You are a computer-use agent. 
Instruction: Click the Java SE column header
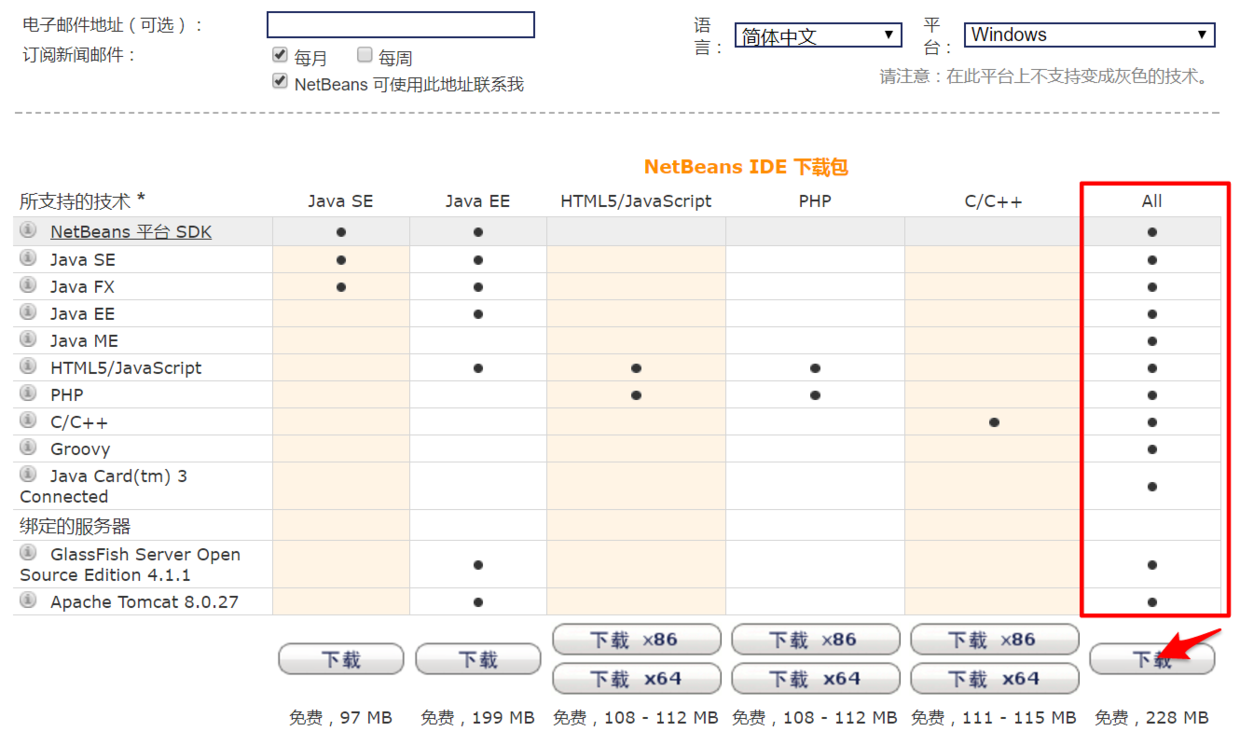[x=340, y=201]
